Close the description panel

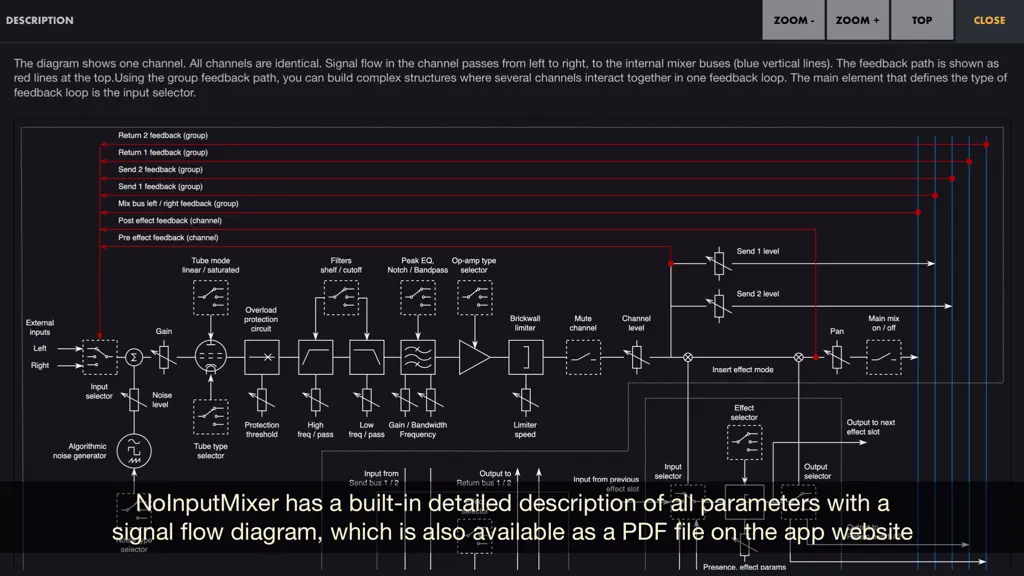(x=989, y=20)
